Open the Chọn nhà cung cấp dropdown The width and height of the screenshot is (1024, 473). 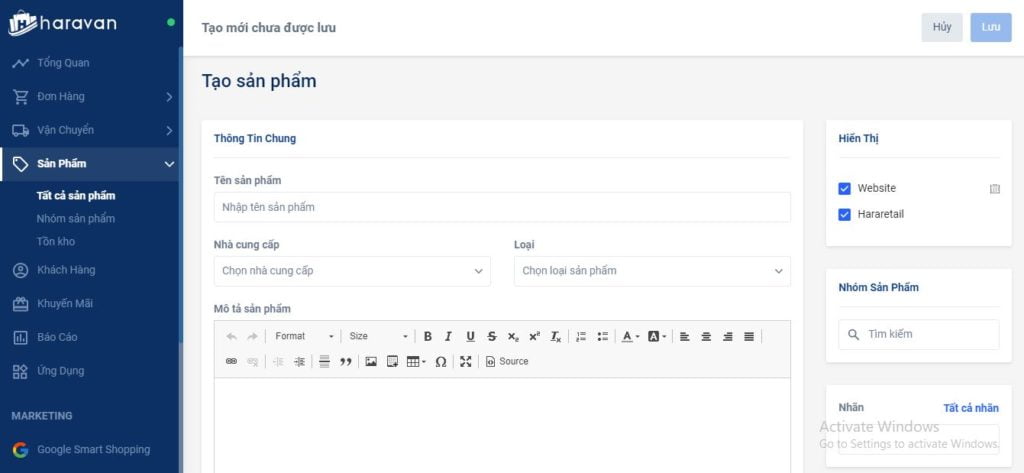click(x=352, y=271)
